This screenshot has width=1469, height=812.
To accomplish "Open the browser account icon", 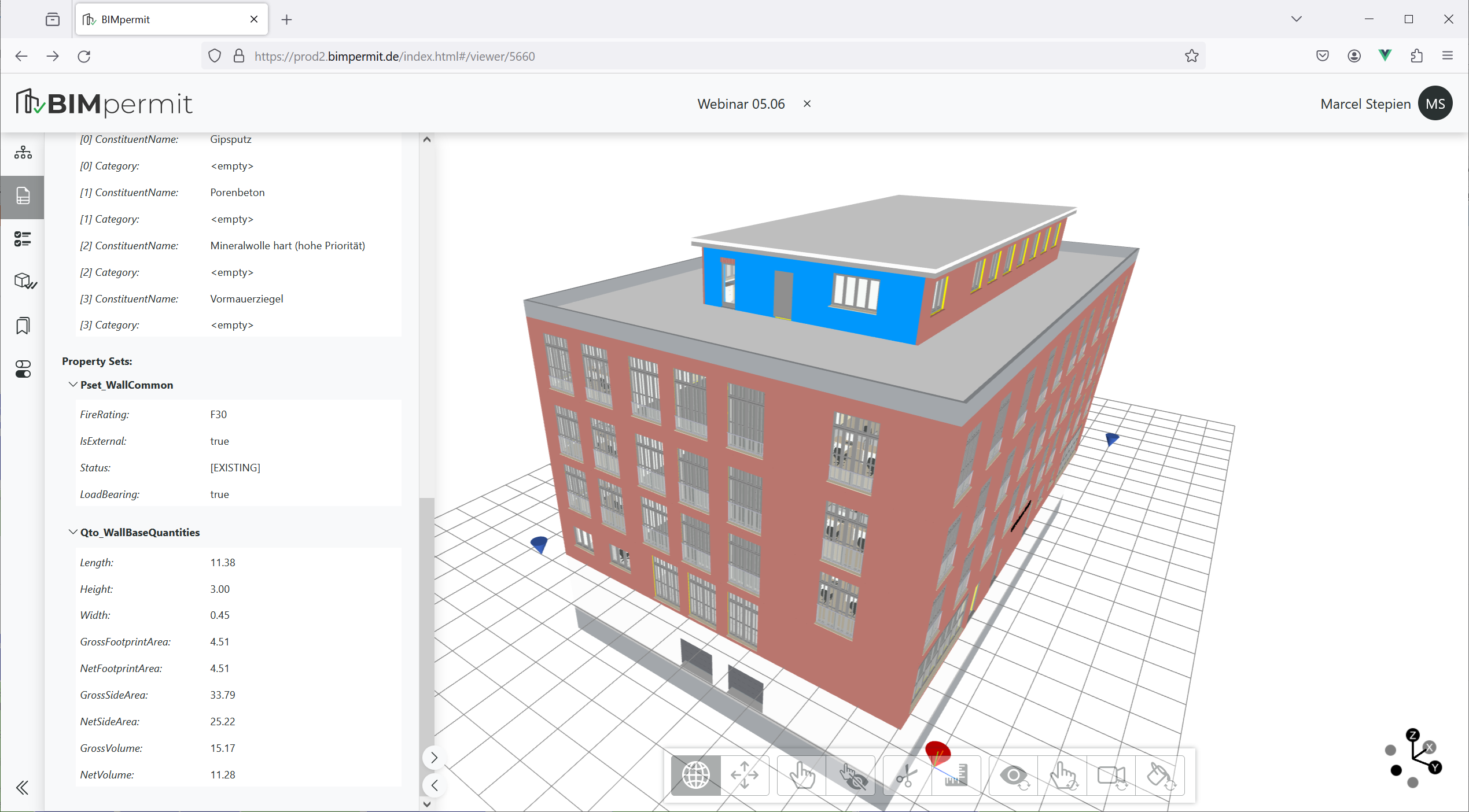I will pyautogui.click(x=1354, y=56).
